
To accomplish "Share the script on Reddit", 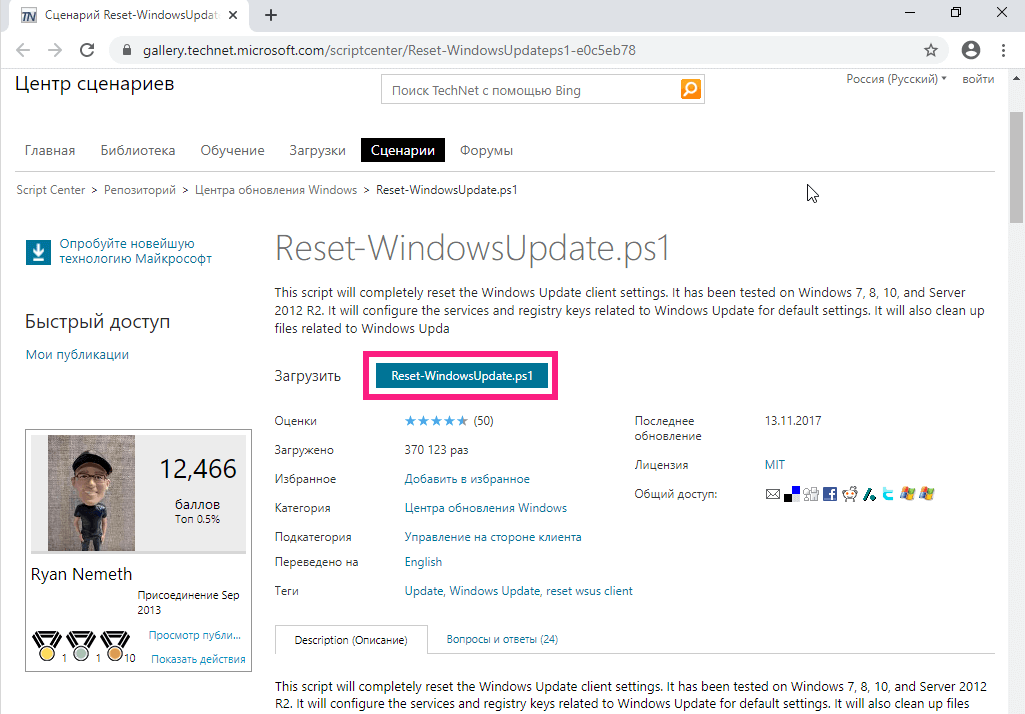I will [x=849, y=494].
